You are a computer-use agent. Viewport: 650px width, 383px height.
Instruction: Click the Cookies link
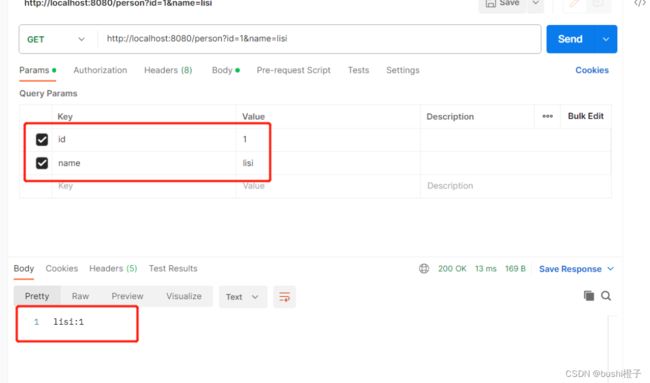point(592,70)
